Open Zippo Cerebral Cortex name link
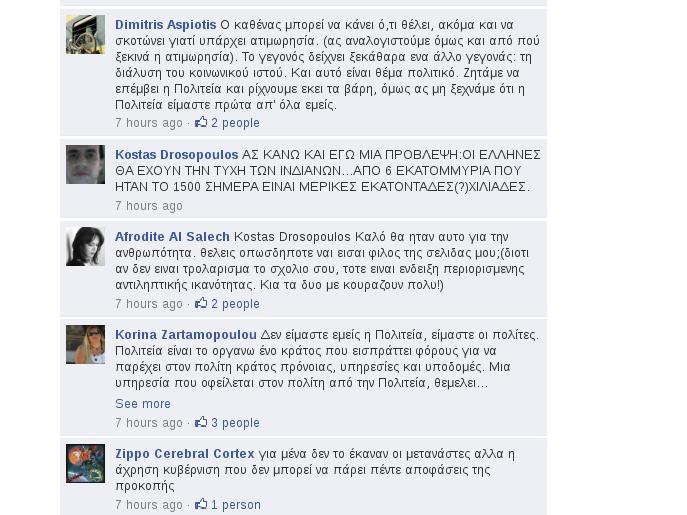Screen dimensions: 687x515 [184, 454]
